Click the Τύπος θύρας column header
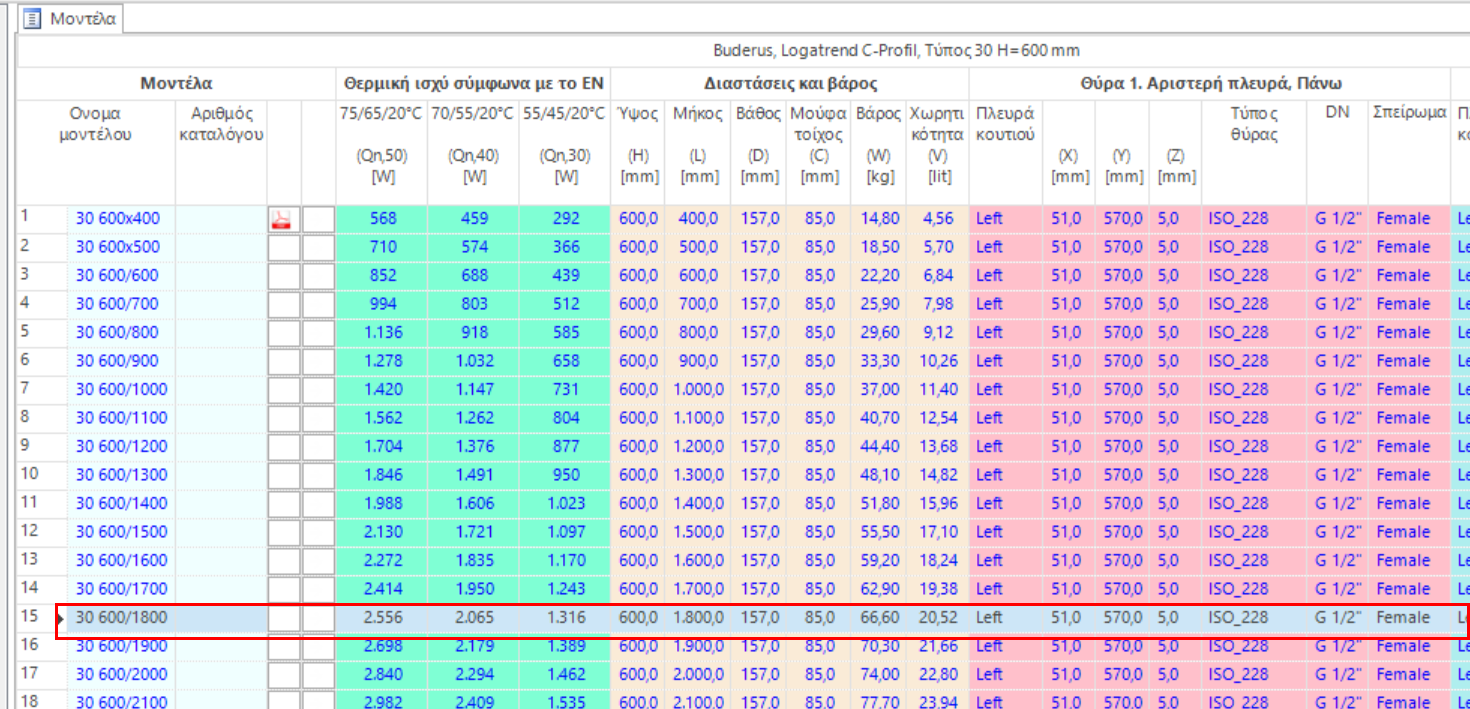Viewport: 1470px width, 709px height. coord(1255,150)
